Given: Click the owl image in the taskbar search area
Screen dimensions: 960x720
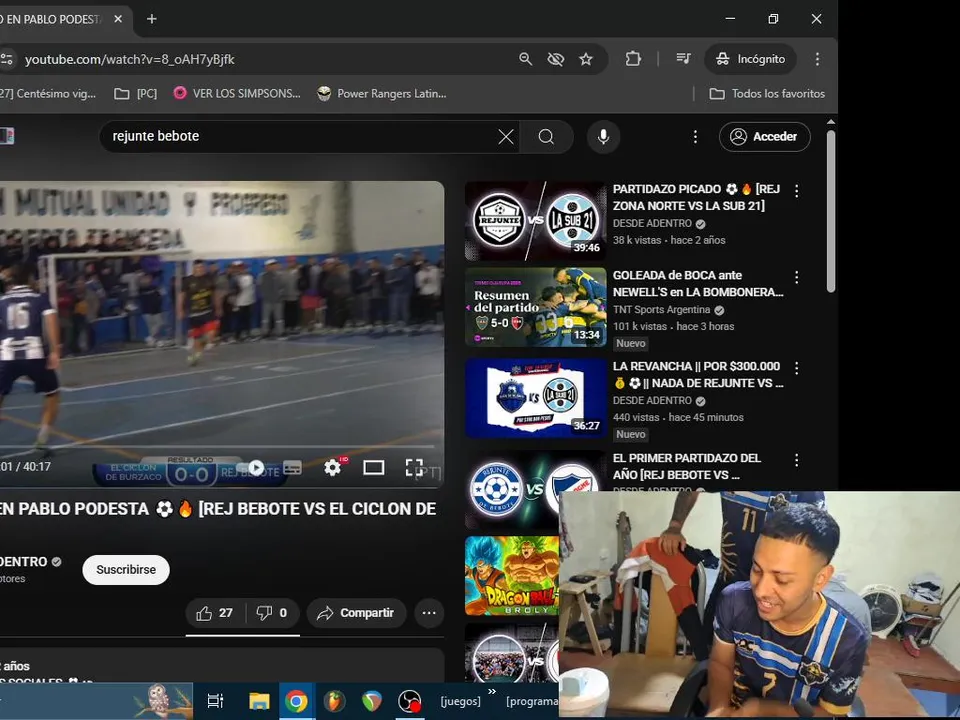Looking at the screenshot, I should click(161, 701).
